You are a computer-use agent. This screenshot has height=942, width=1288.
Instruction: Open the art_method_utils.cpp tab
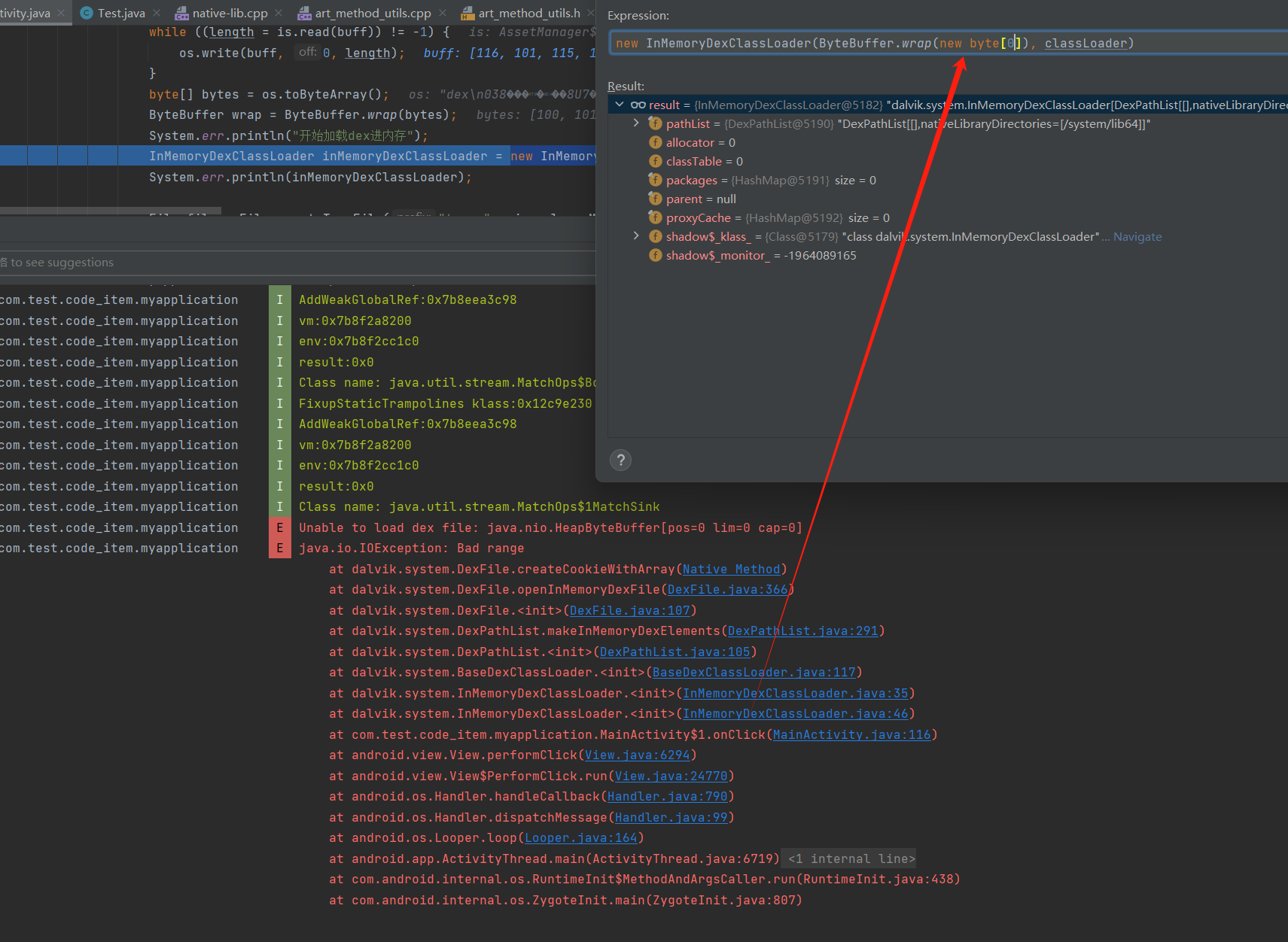click(x=373, y=13)
